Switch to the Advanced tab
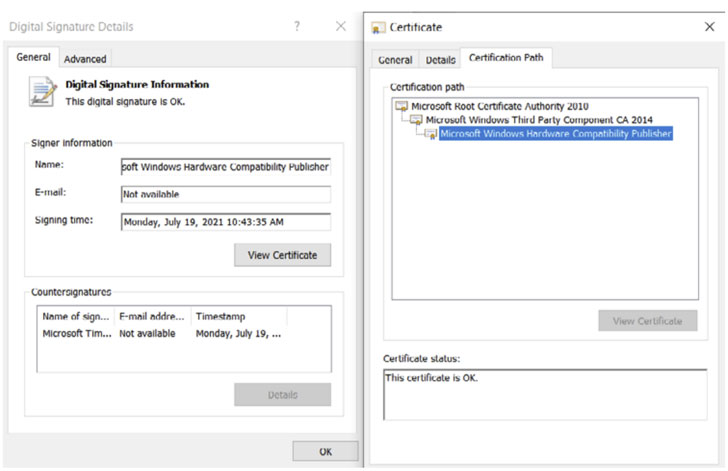 coord(85,59)
